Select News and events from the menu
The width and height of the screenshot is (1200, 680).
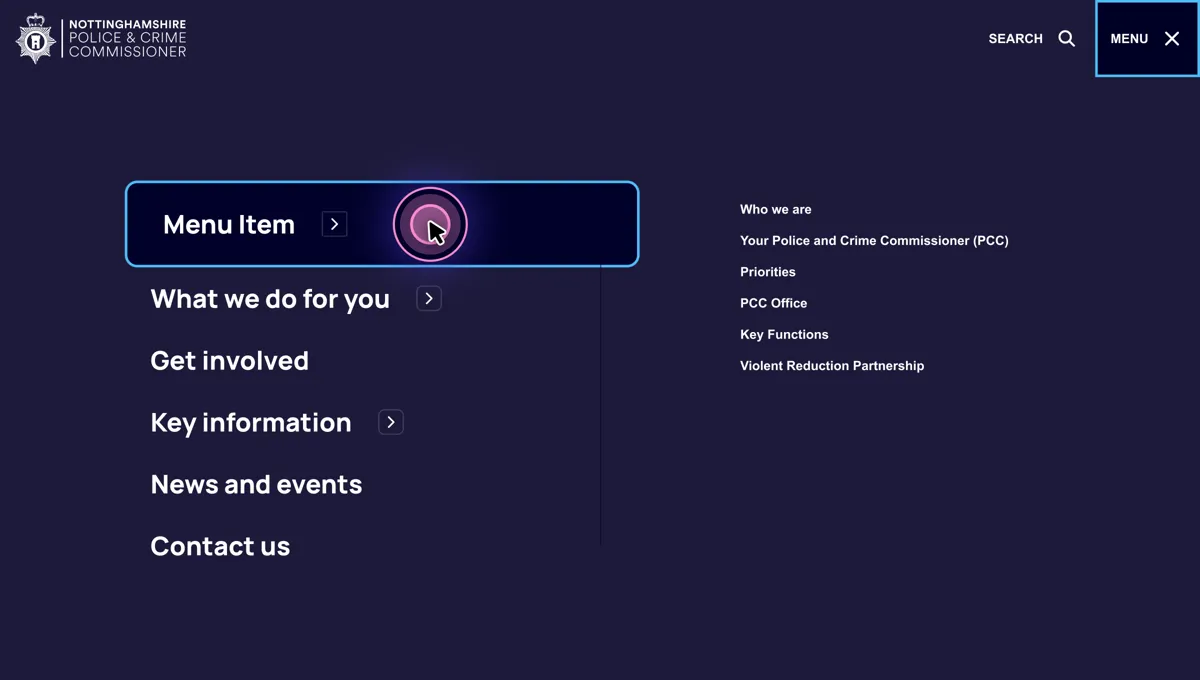coord(256,484)
